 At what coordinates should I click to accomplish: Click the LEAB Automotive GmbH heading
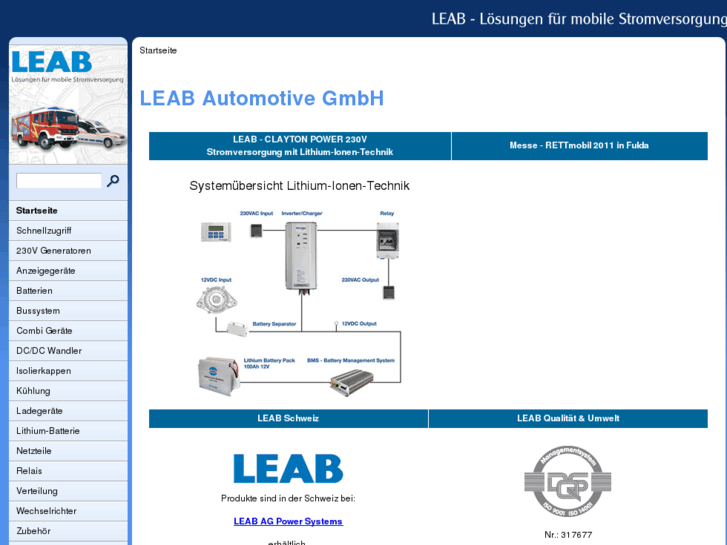coord(261,98)
